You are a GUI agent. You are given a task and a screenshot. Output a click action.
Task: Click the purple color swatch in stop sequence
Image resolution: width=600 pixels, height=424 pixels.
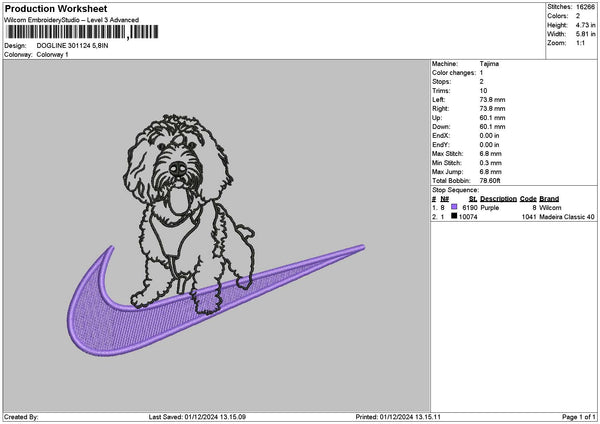(x=454, y=207)
